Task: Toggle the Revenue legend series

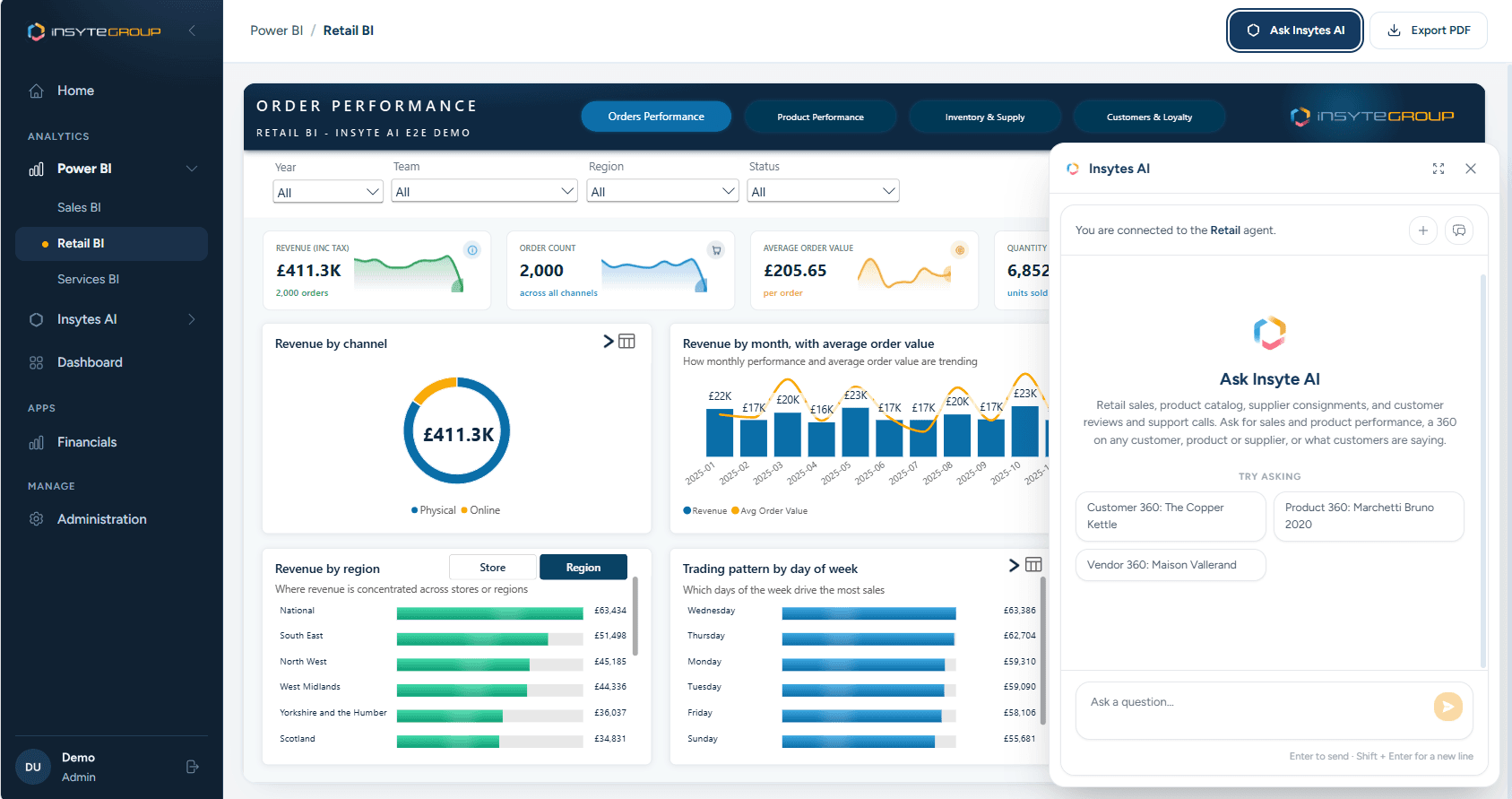Action: (x=705, y=511)
